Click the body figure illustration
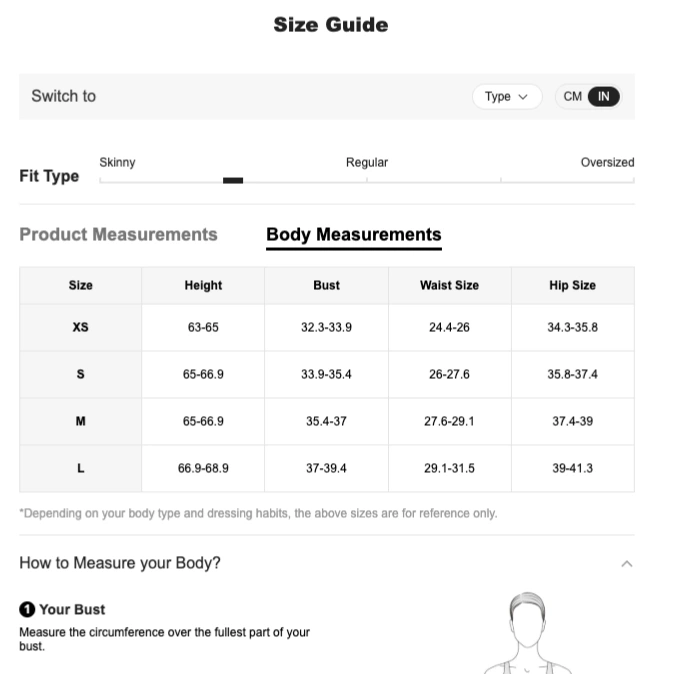Image resolution: width=674 pixels, height=674 pixels. click(527, 633)
